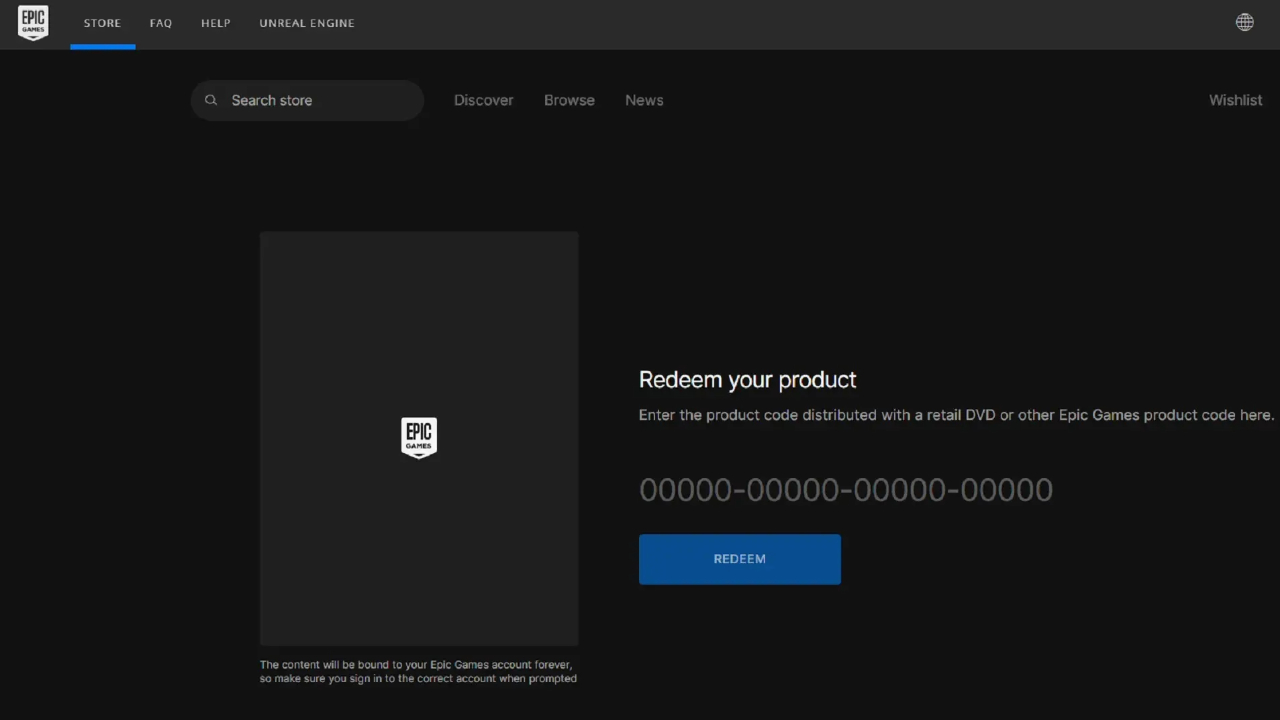This screenshot has height=720, width=1280.
Task: Open the Wishlist link
Action: pos(1236,100)
